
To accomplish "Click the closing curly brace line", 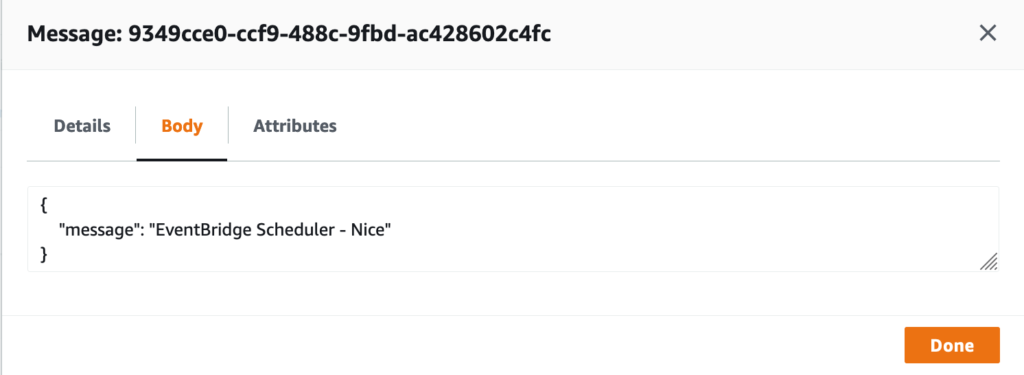I will click(44, 254).
